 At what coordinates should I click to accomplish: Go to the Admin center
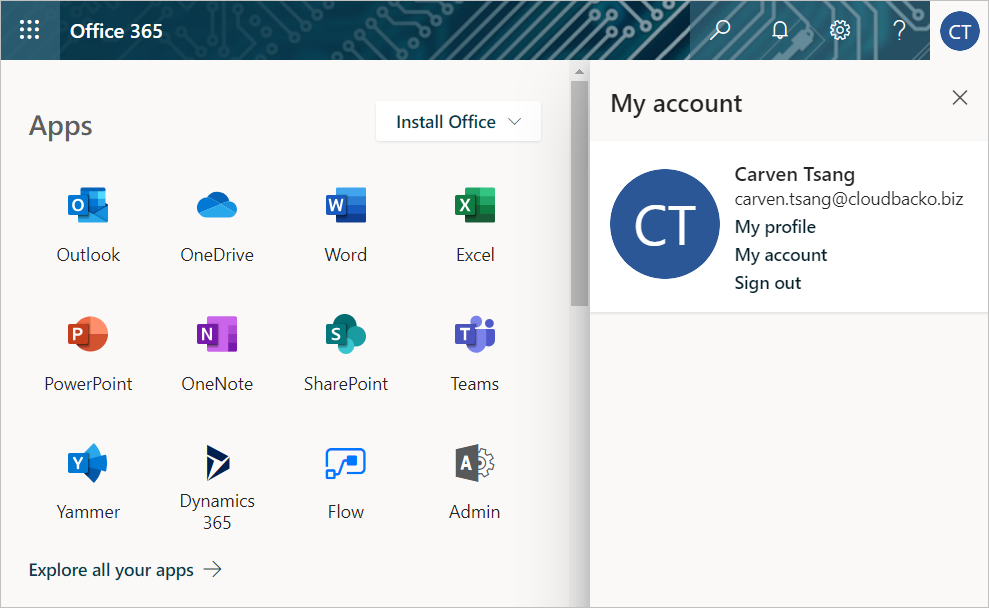[475, 463]
